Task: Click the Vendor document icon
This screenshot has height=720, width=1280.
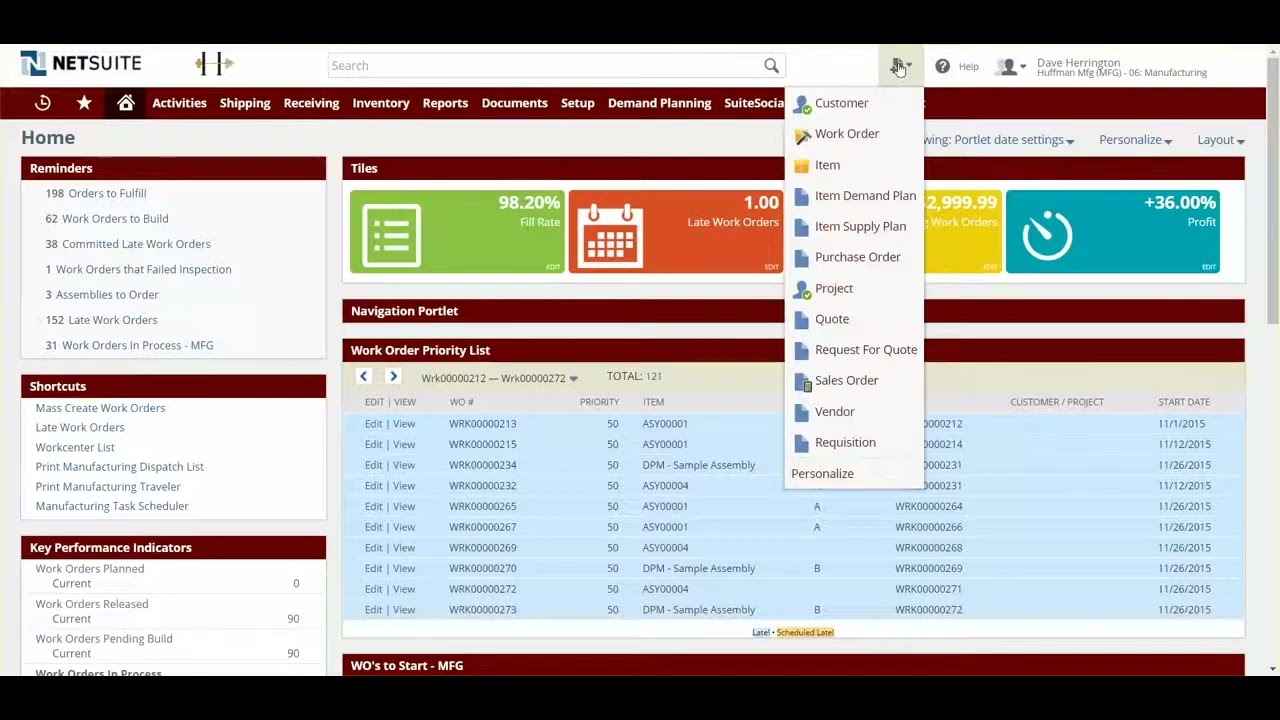Action: pyautogui.click(x=801, y=412)
